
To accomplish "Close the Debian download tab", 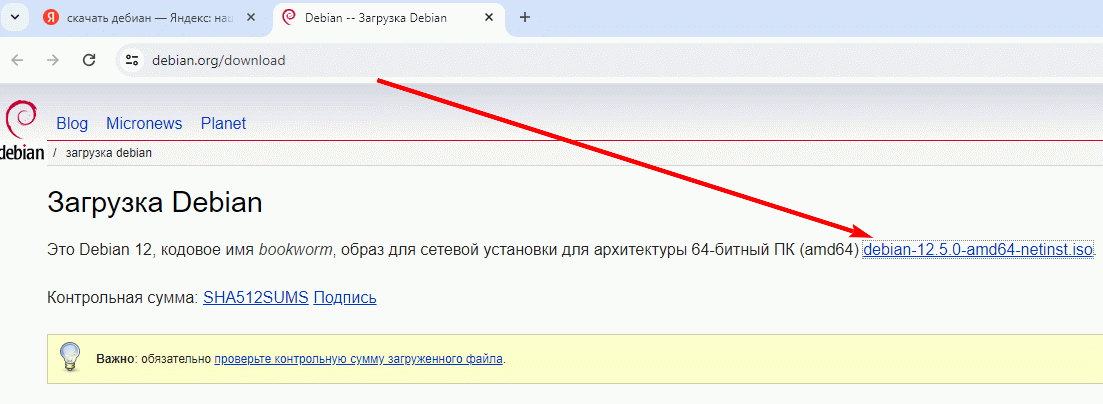I will point(491,18).
